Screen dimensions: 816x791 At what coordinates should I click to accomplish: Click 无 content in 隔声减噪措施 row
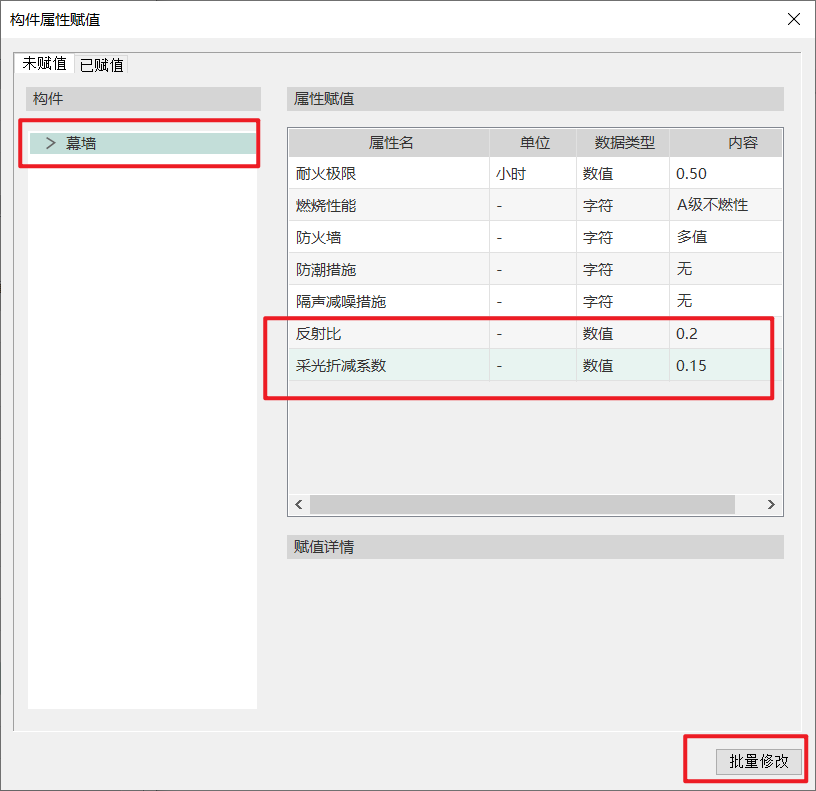[x=725, y=301]
